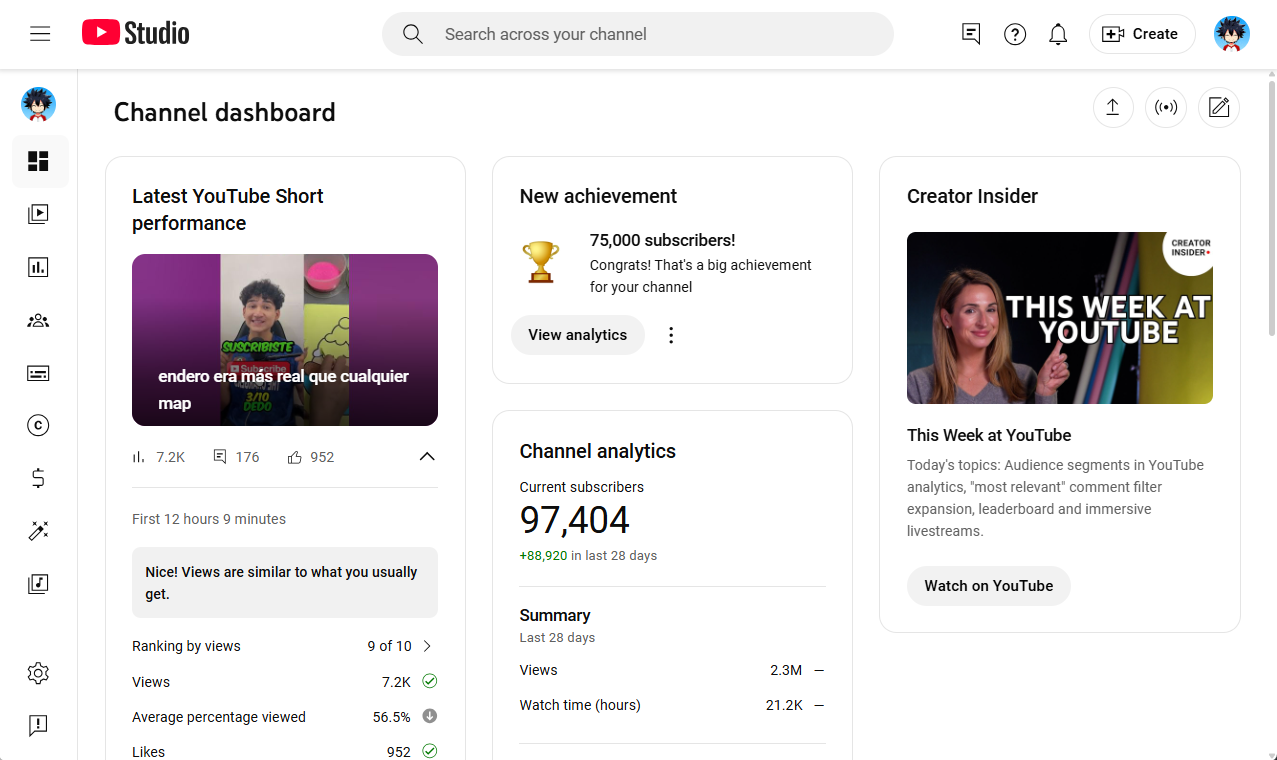Click the trophy achievement icon
1277x760 pixels.
541,262
